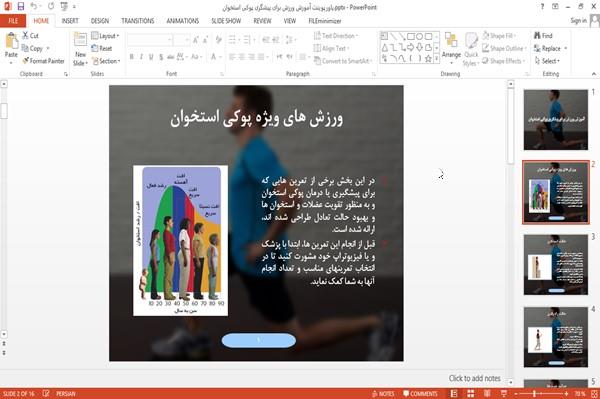Switch to the TRANSITIONS tab
The image size is (600, 399).
tap(138, 21)
